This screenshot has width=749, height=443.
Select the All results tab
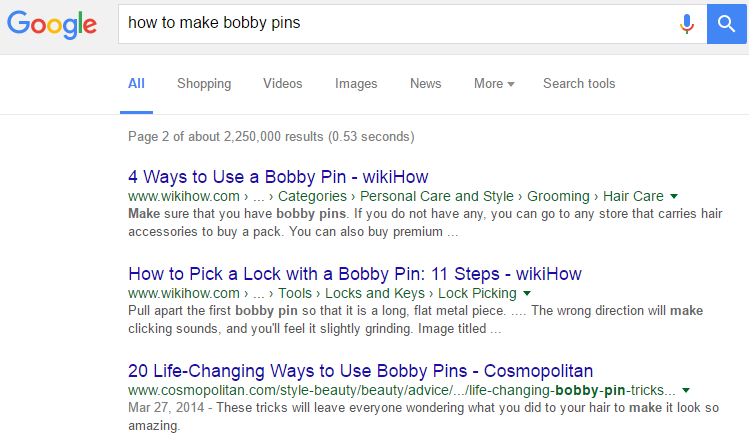(x=136, y=84)
